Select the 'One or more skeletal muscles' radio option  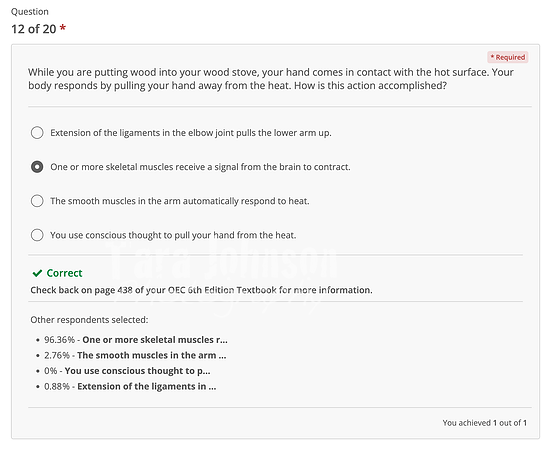point(37,167)
